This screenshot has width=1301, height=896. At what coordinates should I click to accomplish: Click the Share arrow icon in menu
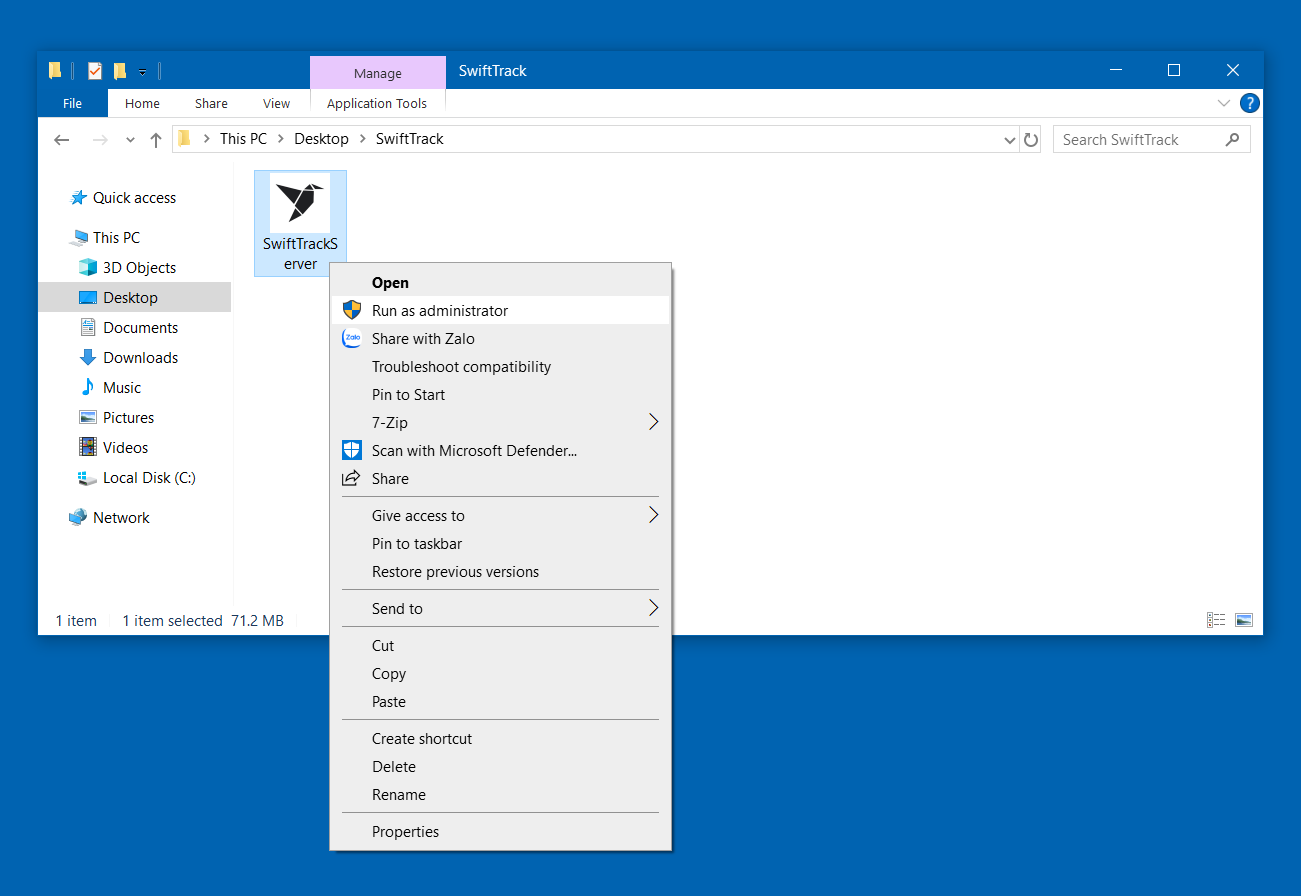pyautogui.click(x=351, y=478)
